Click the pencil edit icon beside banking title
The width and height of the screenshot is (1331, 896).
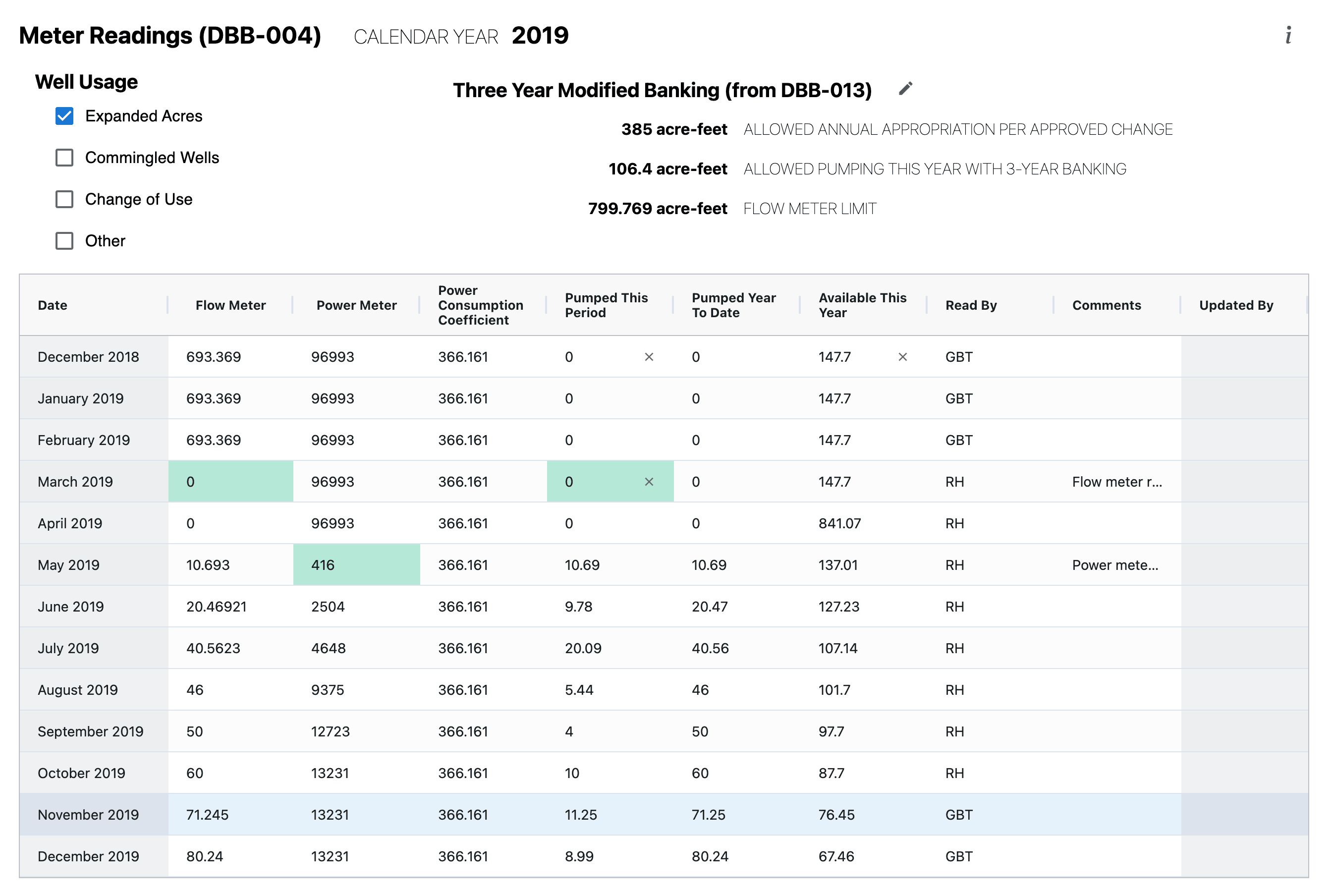click(905, 89)
